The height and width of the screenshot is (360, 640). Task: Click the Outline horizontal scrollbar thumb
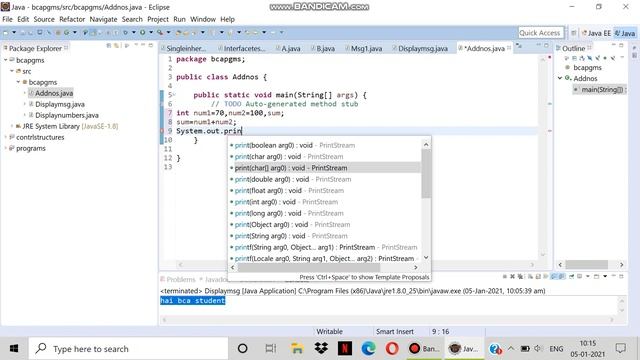coord(587,264)
